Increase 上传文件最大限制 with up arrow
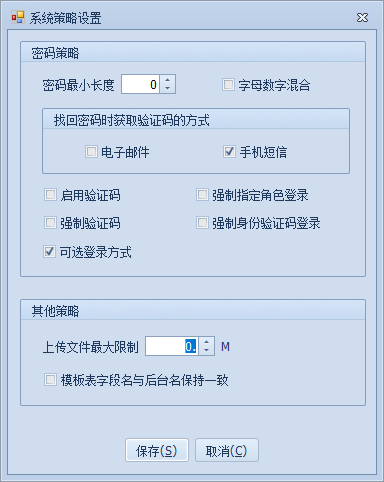Image resolution: width=384 pixels, height=482 pixels. point(207,342)
